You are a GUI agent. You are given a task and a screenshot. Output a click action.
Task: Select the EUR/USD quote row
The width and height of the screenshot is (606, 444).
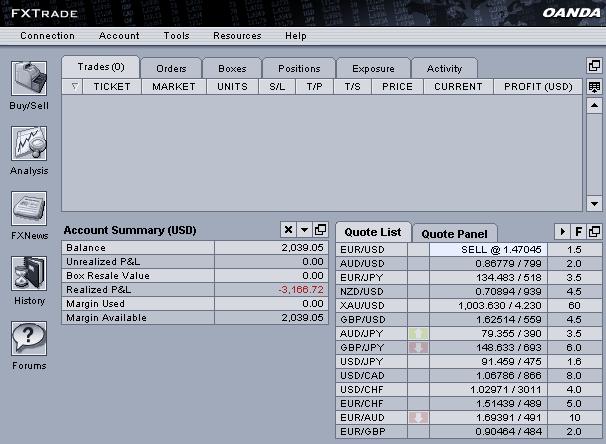tap(469, 250)
